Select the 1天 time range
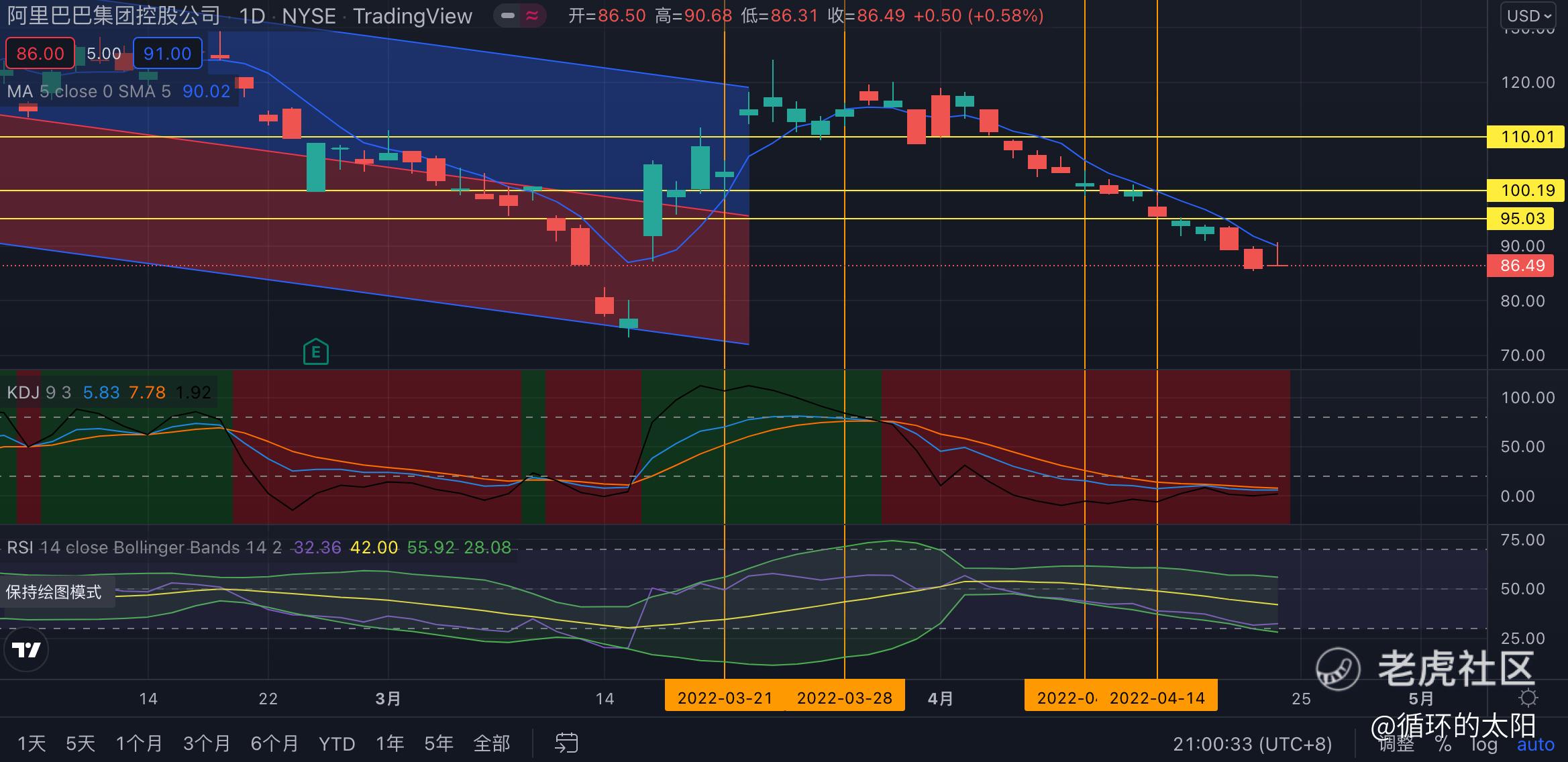Viewport: 1568px width, 762px height. coord(32,743)
